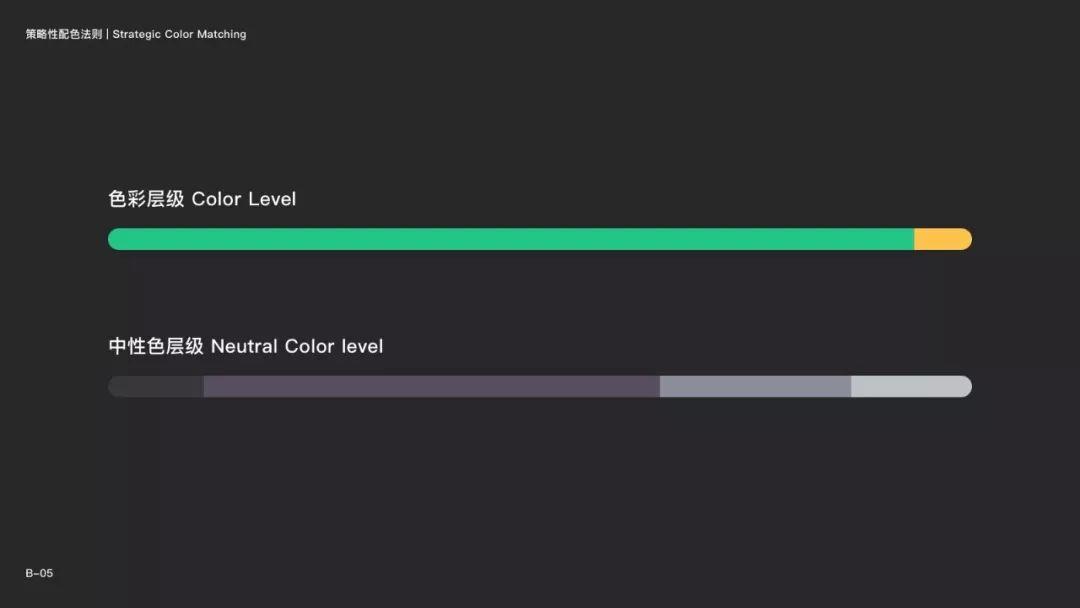This screenshot has width=1080, height=608.
Task: Click the rounded left end of green bar
Action: coord(114,239)
